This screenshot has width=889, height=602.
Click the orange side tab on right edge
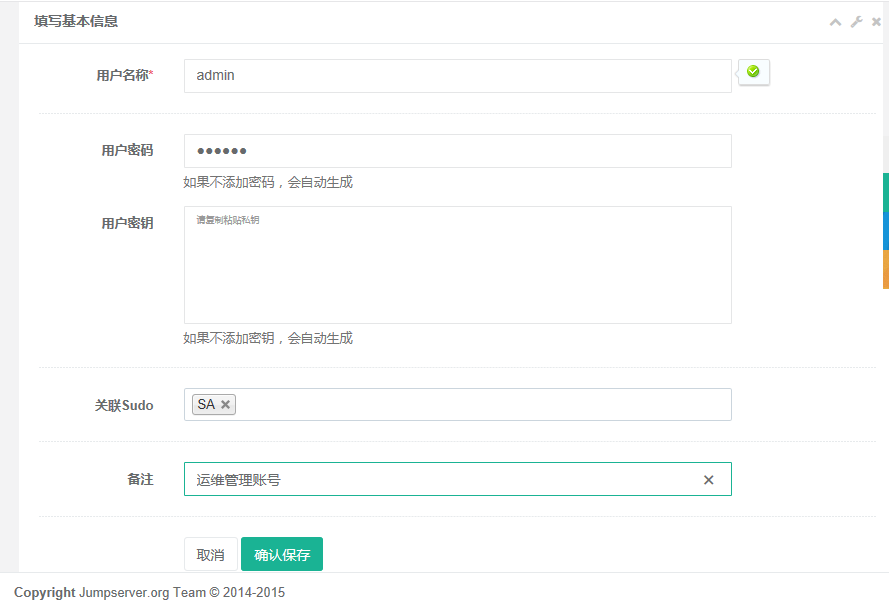[886, 269]
